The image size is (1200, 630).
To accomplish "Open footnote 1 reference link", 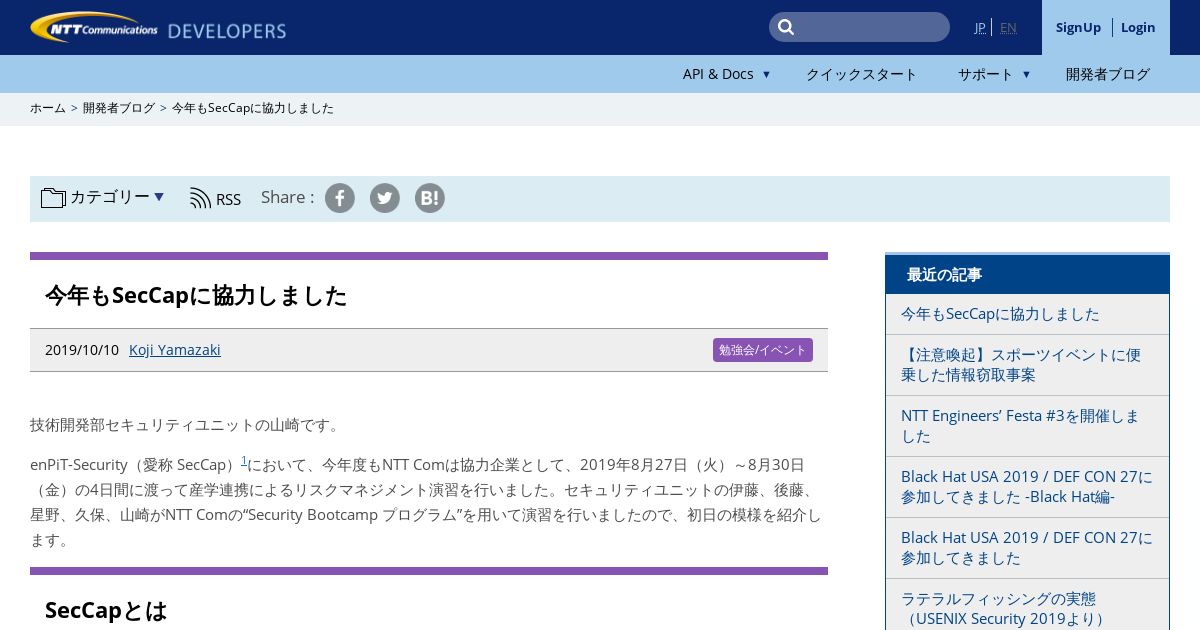I will (x=244, y=460).
